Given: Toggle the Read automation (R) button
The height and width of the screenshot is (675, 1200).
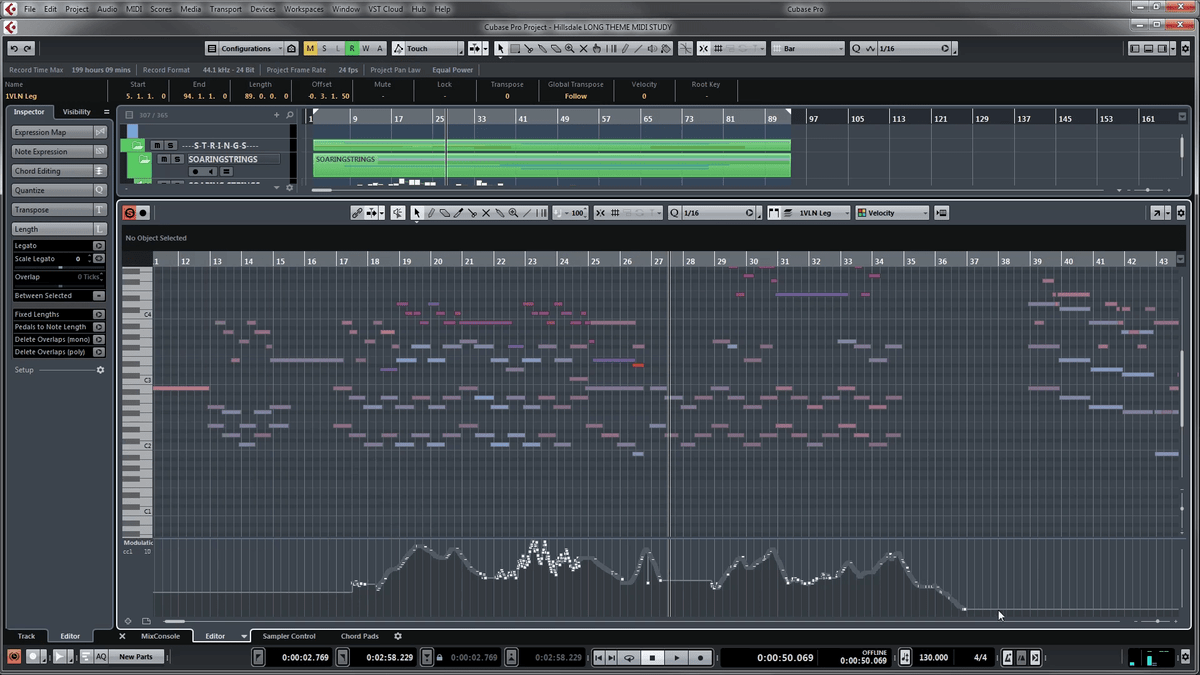Looking at the screenshot, I should tap(350, 48).
